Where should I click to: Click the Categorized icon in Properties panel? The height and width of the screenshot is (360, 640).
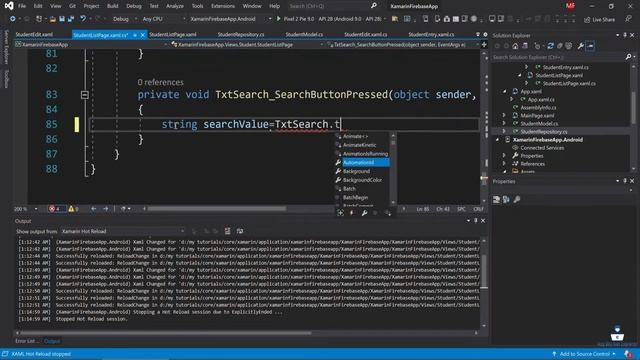click(496, 199)
